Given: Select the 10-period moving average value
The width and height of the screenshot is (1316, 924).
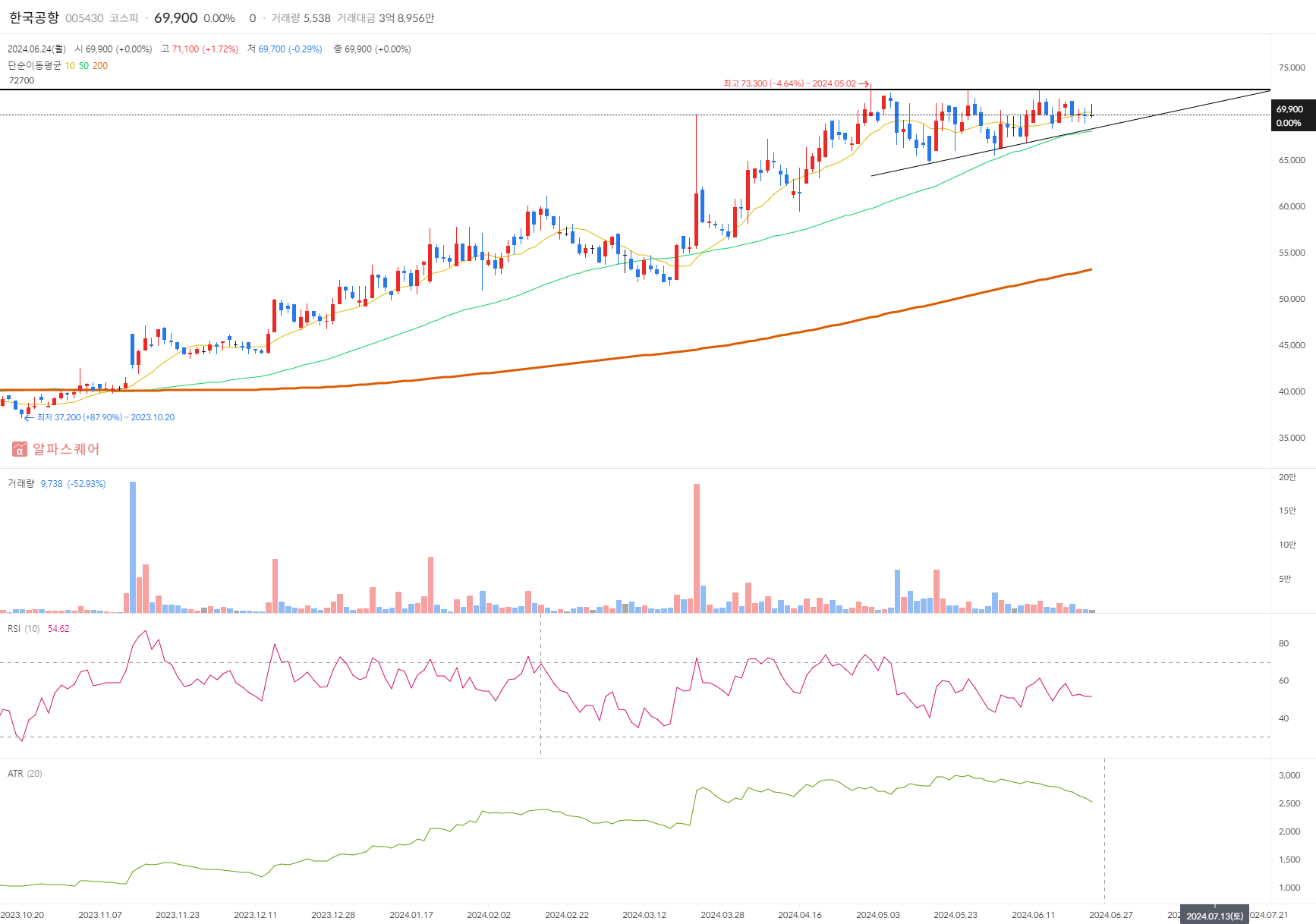Looking at the screenshot, I should click(x=70, y=66).
